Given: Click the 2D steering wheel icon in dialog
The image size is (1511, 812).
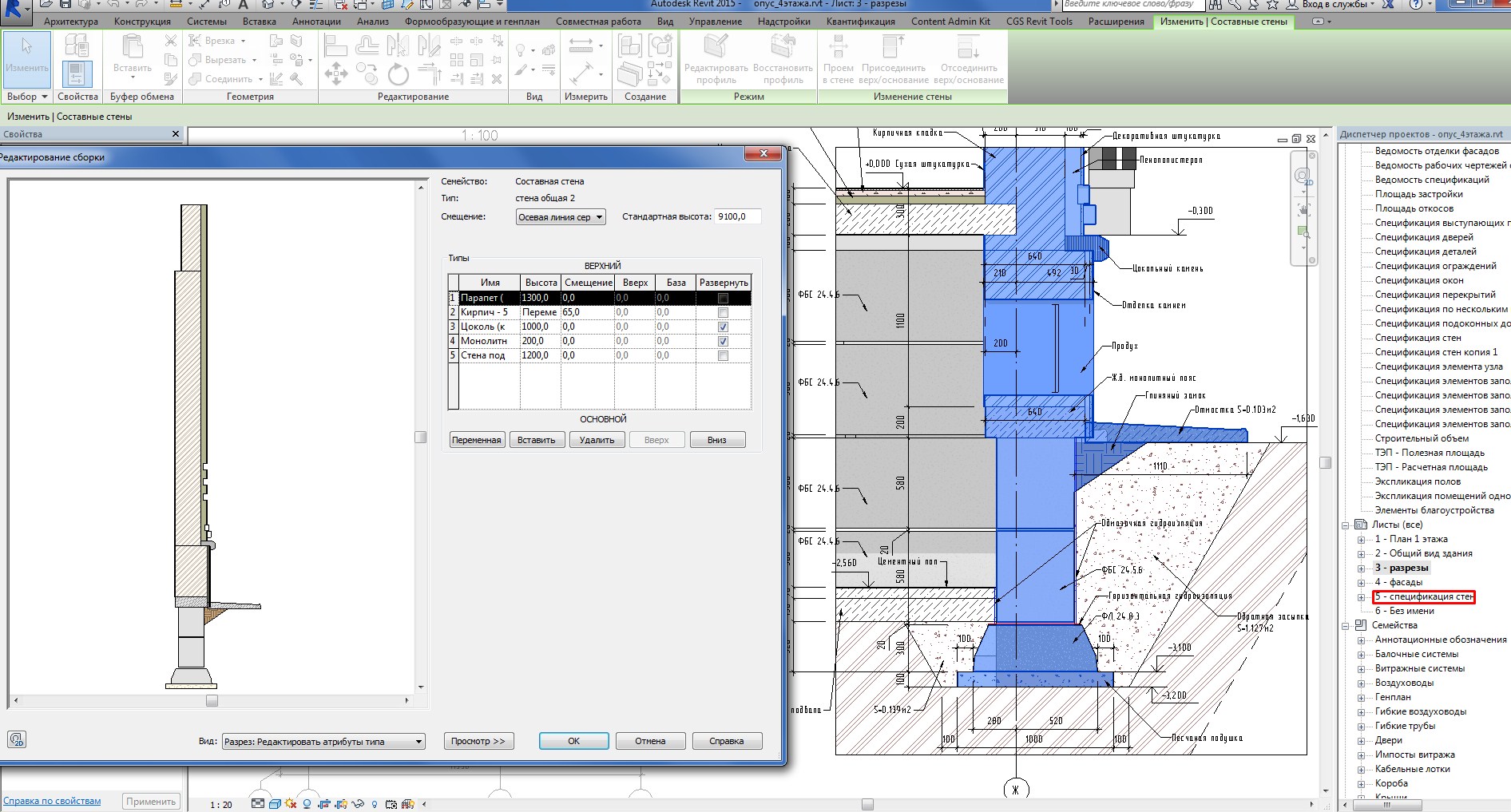Looking at the screenshot, I should tap(17, 740).
